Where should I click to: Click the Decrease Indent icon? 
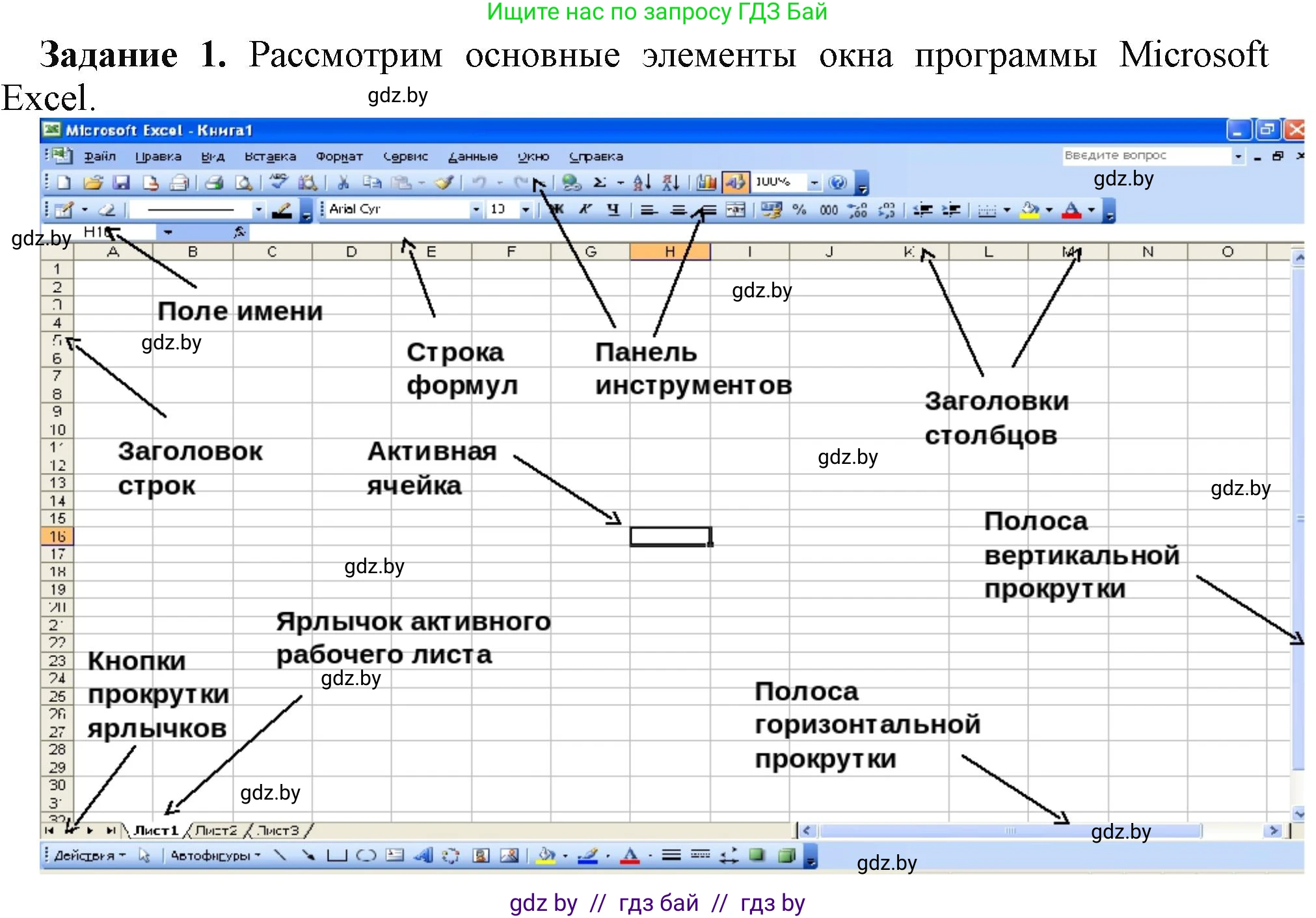point(922,210)
